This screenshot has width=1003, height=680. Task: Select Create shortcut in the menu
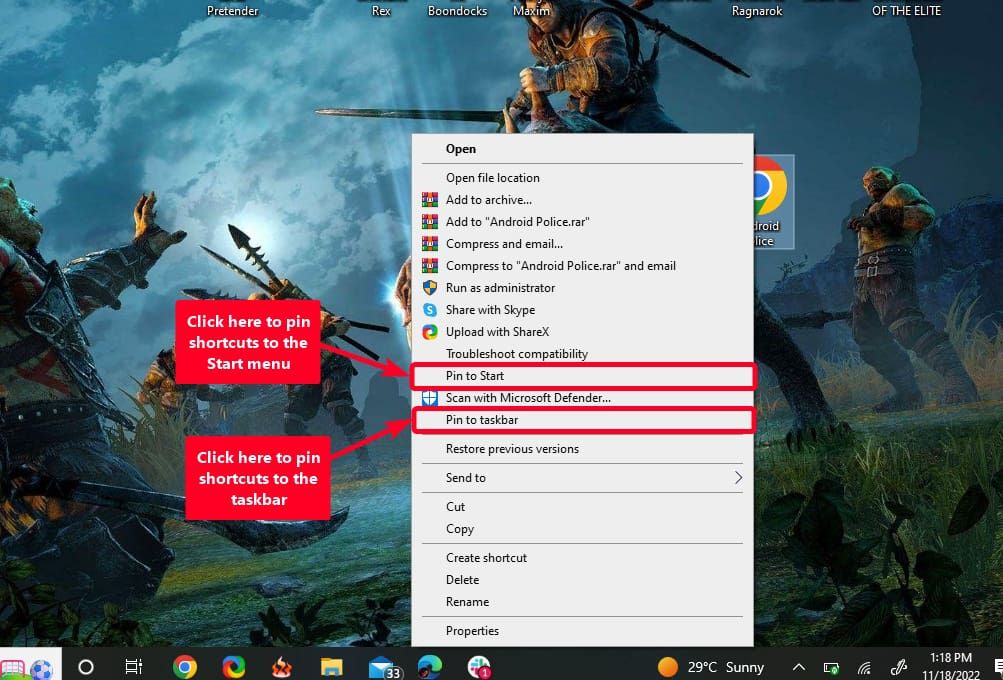[486, 558]
